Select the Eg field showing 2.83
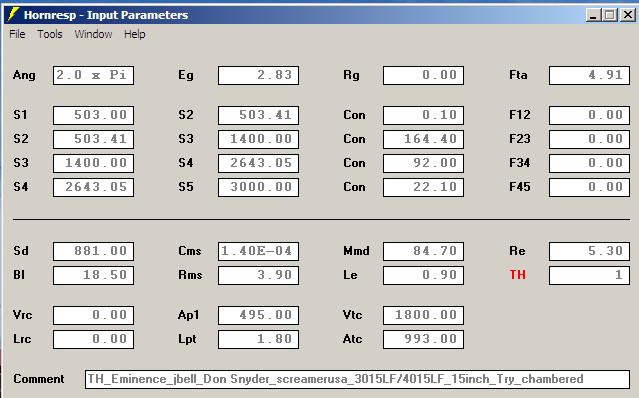Image resolution: width=639 pixels, height=398 pixels. pyautogui.click(x=258, y=75)
